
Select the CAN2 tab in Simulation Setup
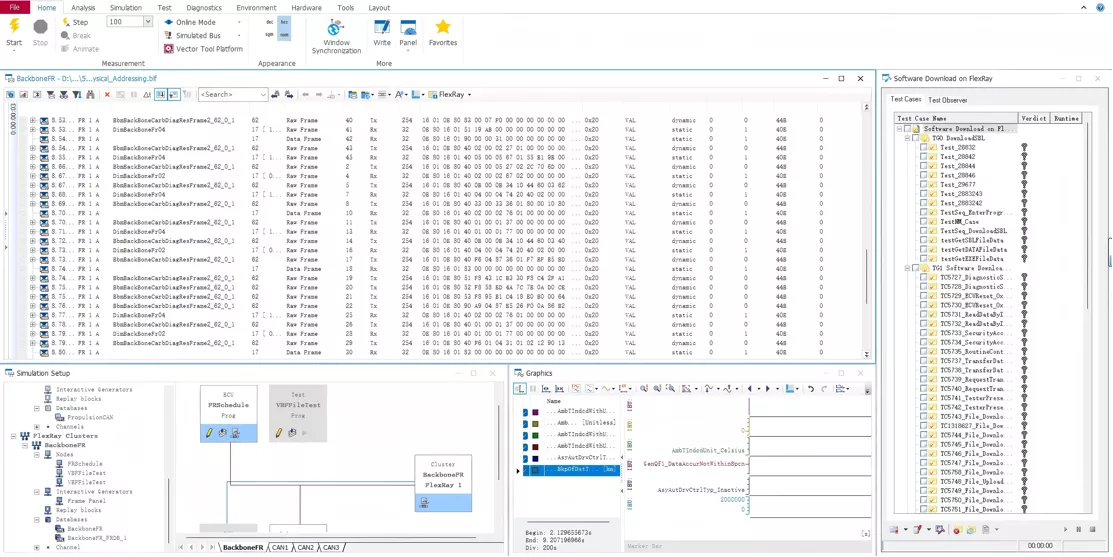pos(305,548)
